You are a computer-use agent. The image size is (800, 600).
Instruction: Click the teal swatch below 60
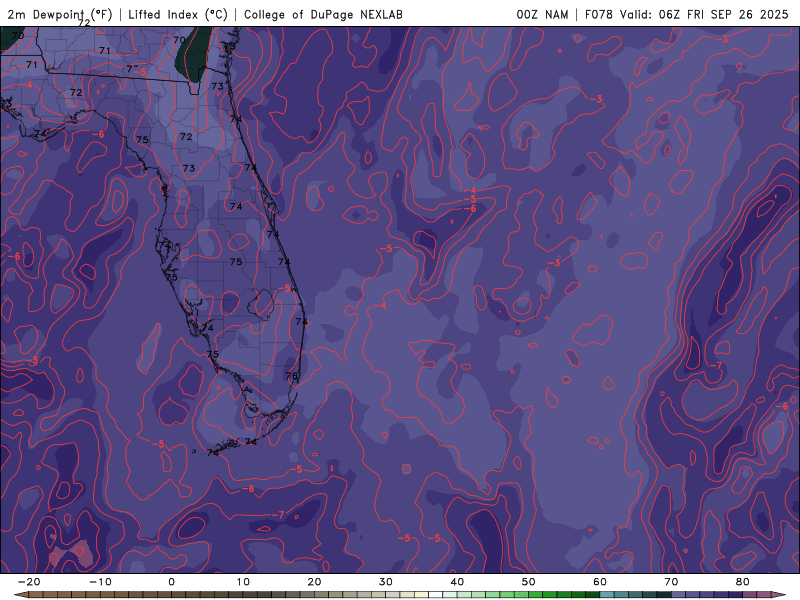point(607,595)
